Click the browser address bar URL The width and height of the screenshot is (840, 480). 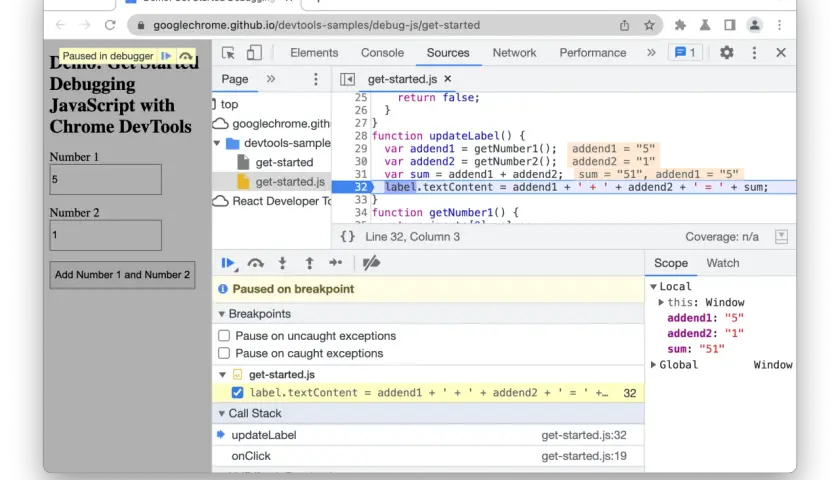tap(316, 25)
